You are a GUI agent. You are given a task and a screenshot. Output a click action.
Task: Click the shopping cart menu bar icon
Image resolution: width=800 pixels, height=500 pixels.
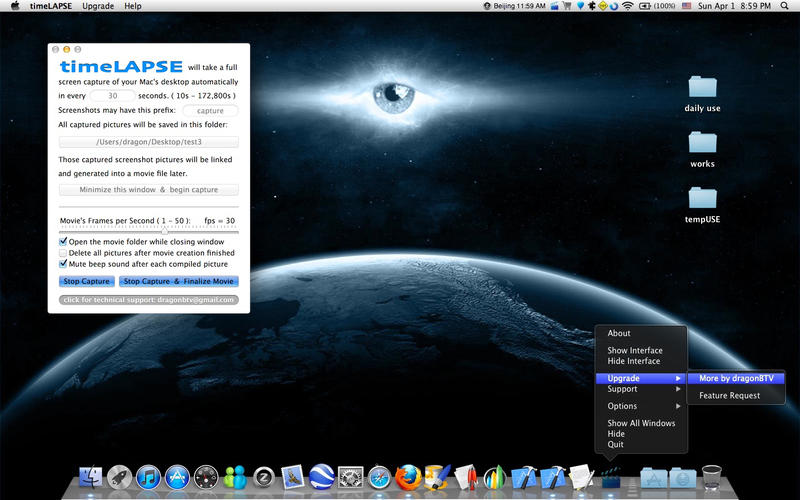tap(567, 6)
